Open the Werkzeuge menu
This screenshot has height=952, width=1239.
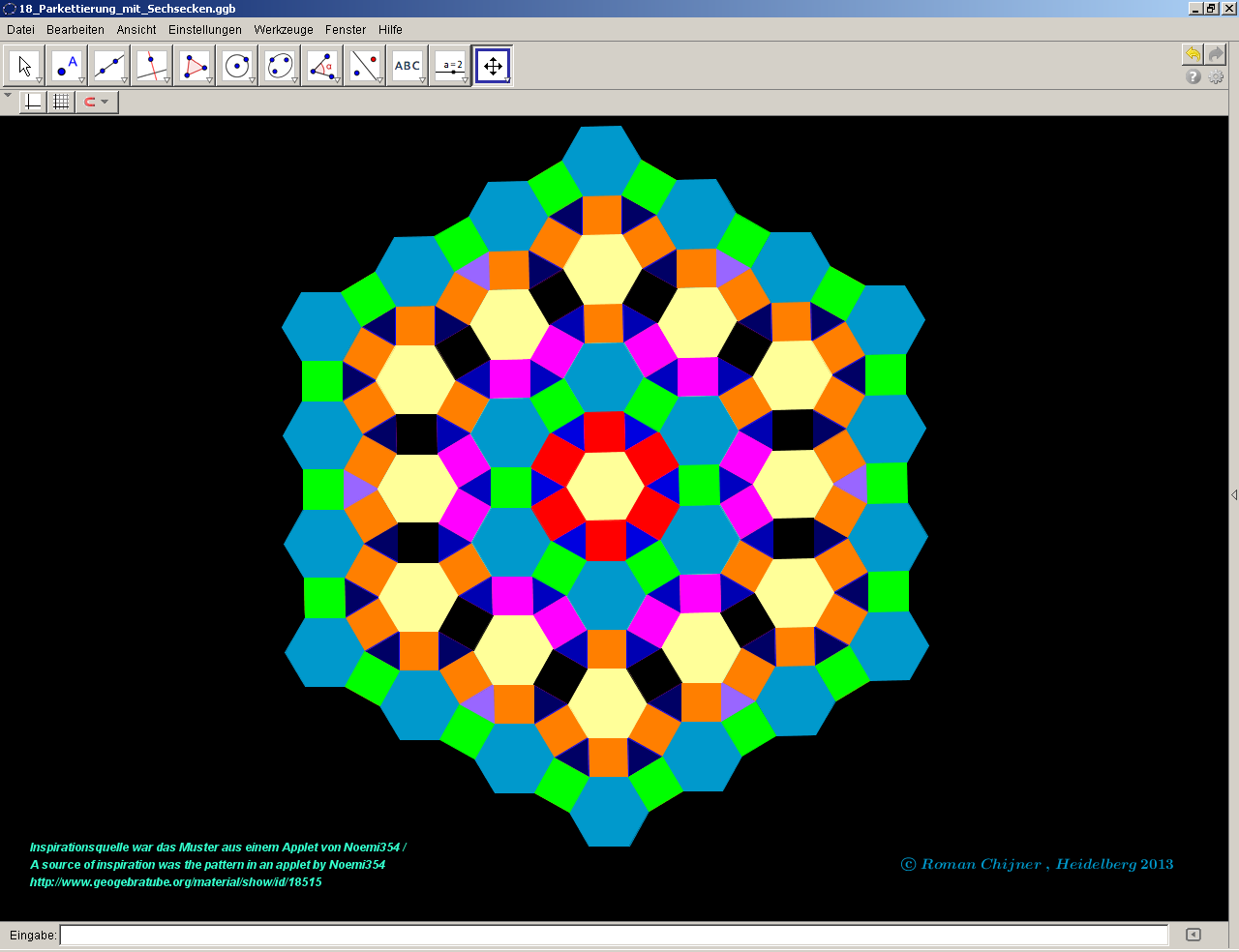pyautogui.click(x=284, y=30)
